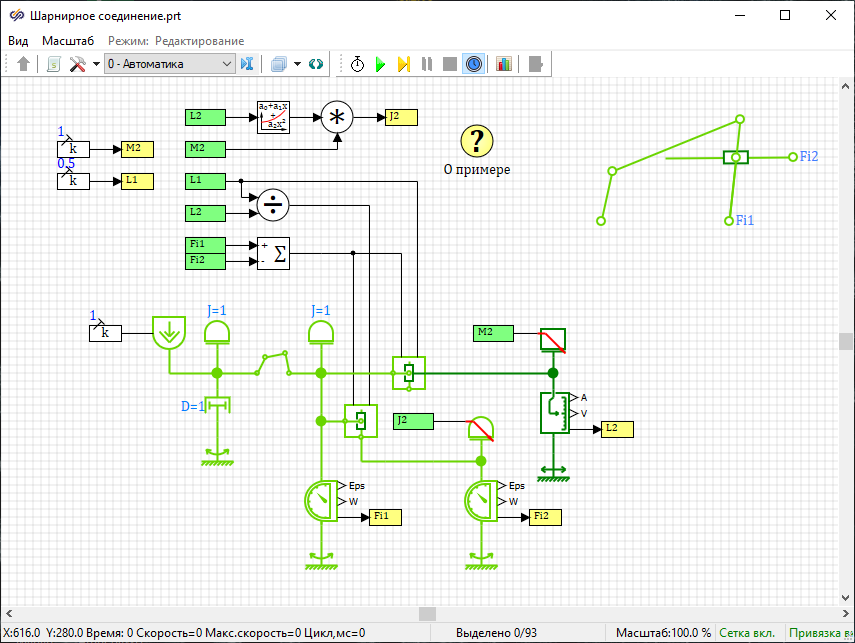Click the yellow step-forward simulation button

(403, 64)
